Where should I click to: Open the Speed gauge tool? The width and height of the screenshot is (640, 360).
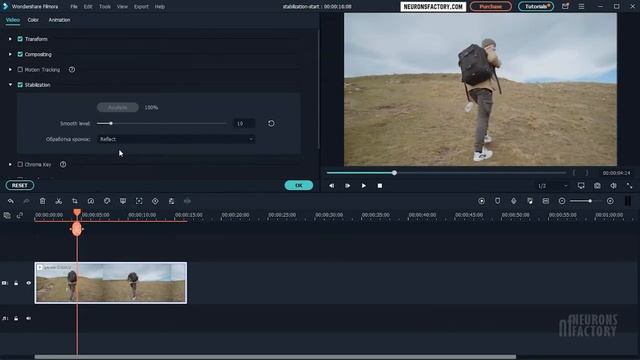(x=91, y=201)
